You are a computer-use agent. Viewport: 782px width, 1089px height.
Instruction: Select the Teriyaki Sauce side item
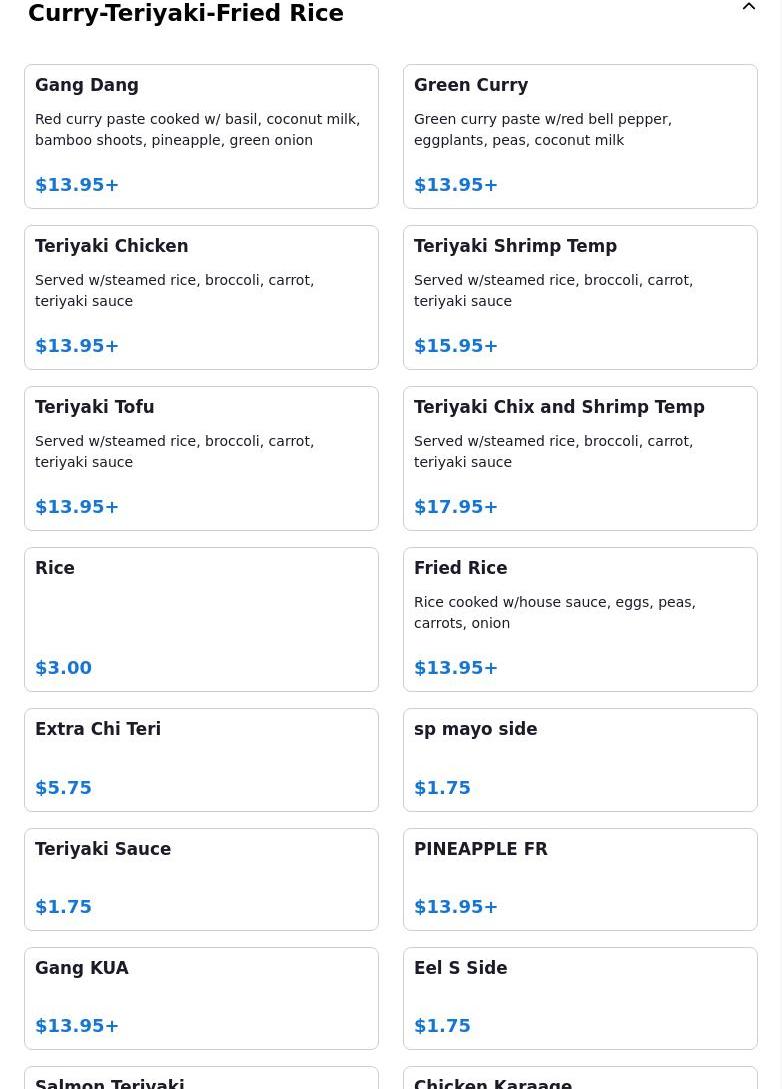[201, 878]
